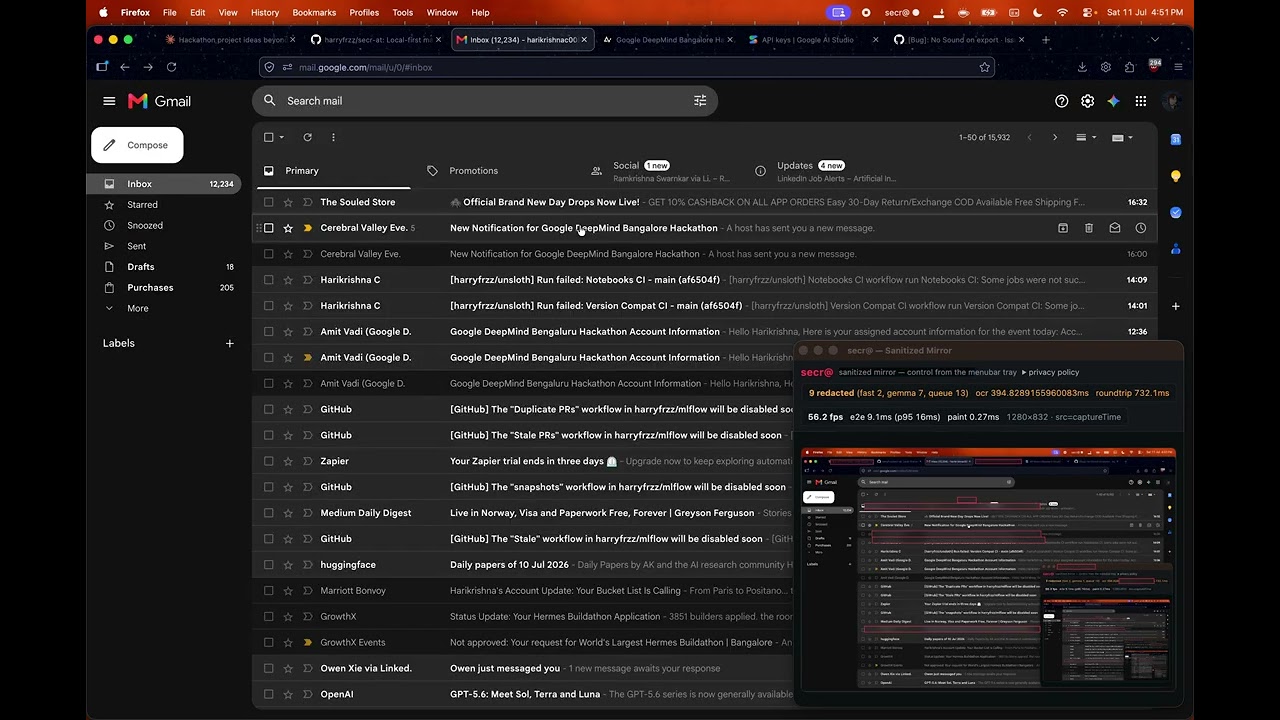Compose a new email
The width and height of the screenshot is (1280, 720).
click(x=137, y=145)
